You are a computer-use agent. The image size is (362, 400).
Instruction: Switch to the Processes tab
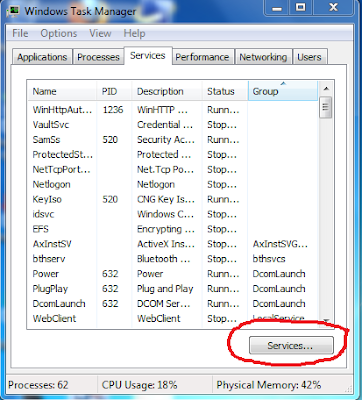tap(98, 57)
